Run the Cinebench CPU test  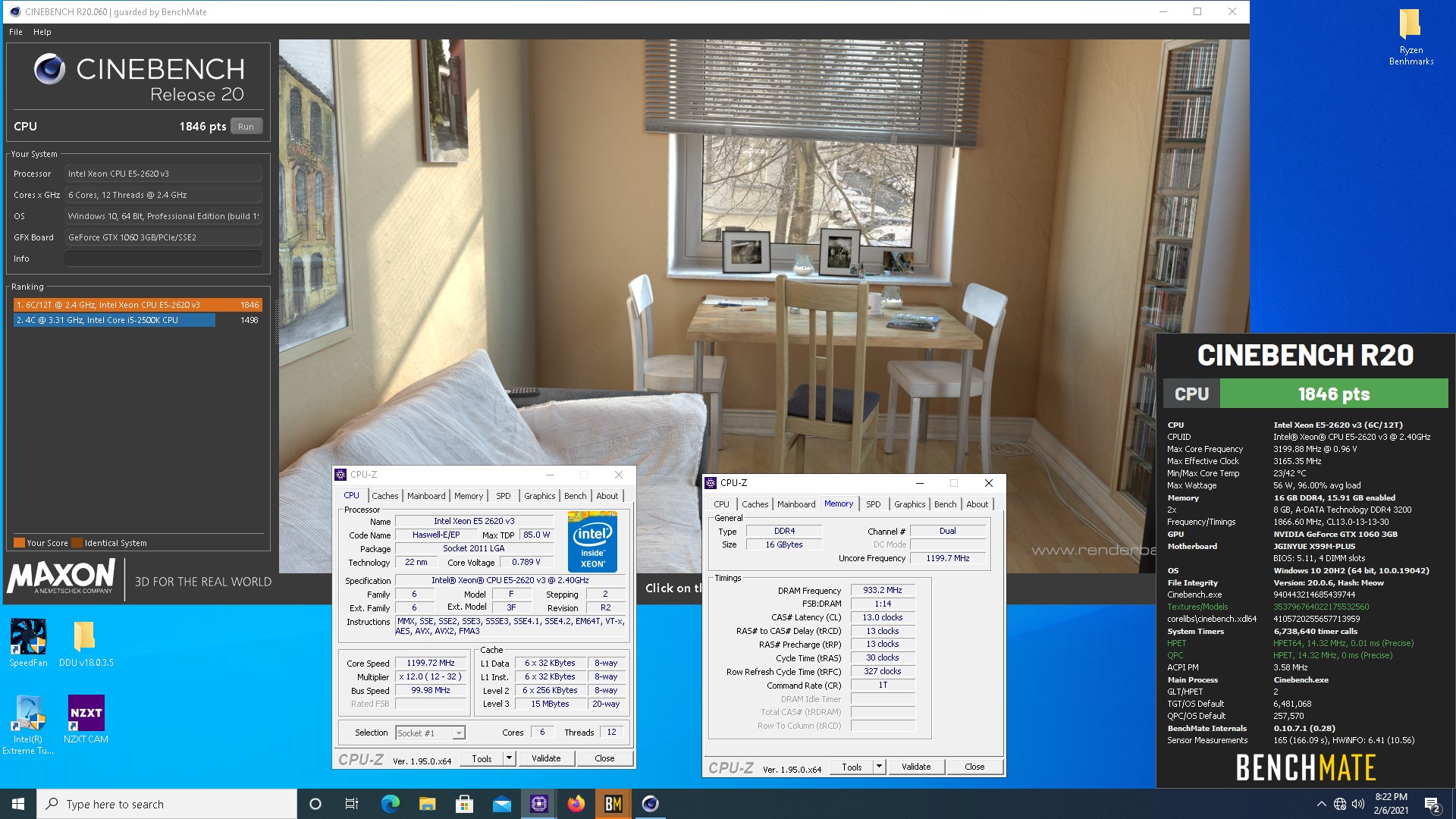tap(246, 127)
